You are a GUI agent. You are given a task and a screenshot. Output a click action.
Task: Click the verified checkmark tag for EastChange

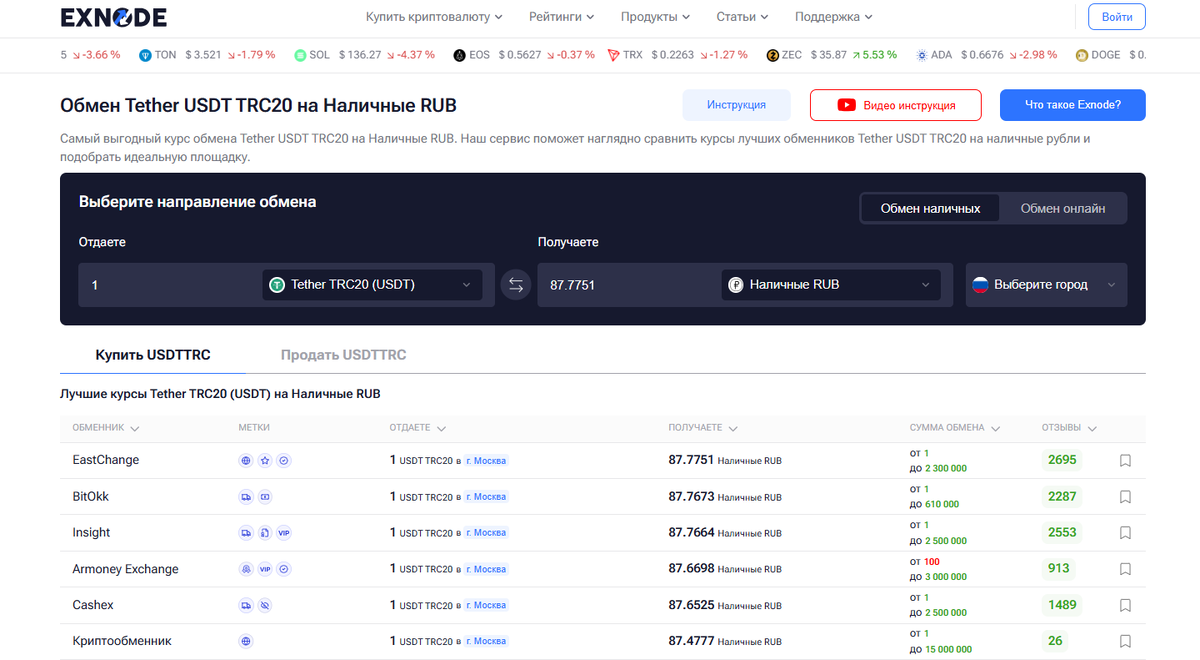284,461
